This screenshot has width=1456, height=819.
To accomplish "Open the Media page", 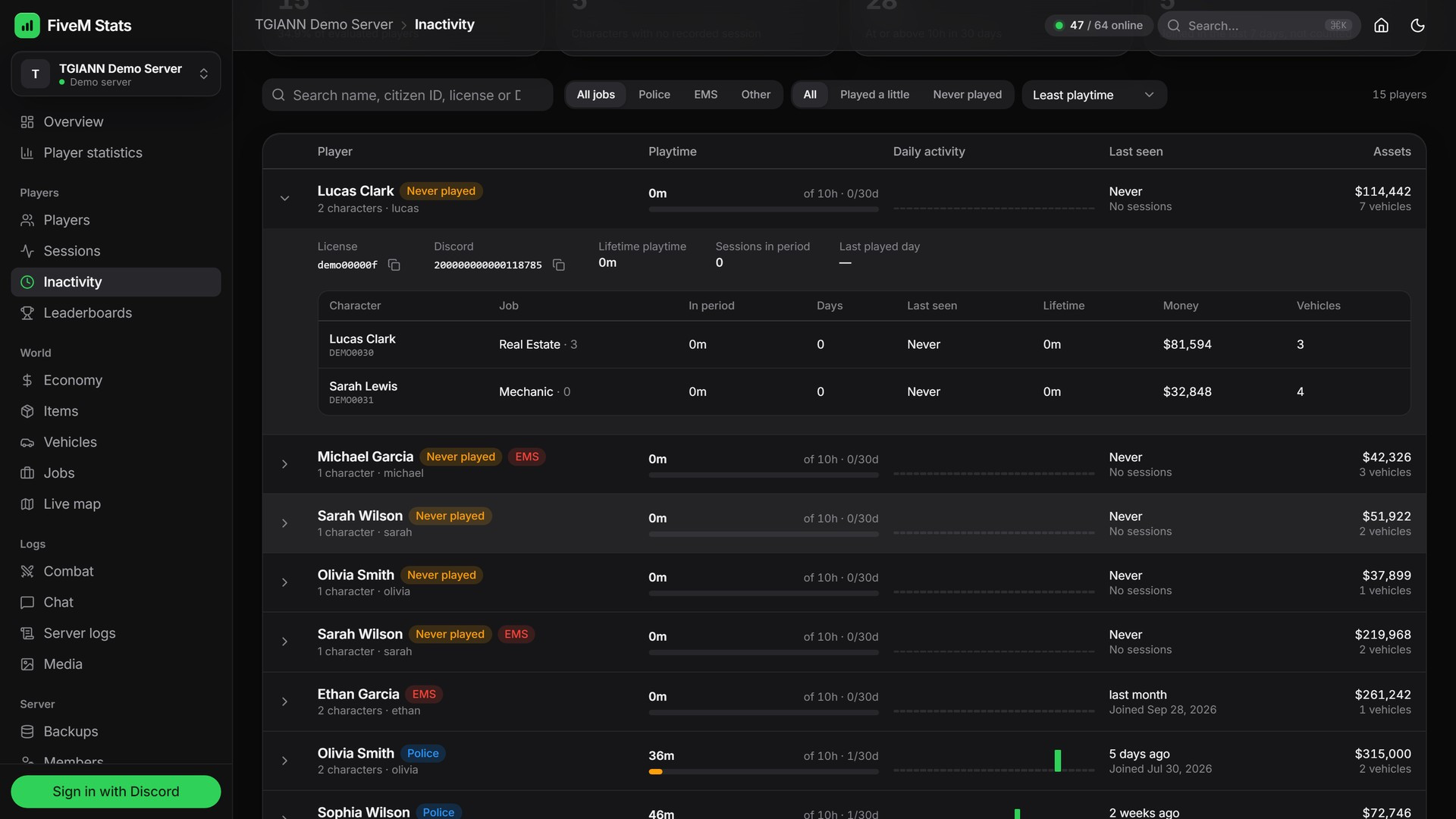I will [x=116, y=664].
